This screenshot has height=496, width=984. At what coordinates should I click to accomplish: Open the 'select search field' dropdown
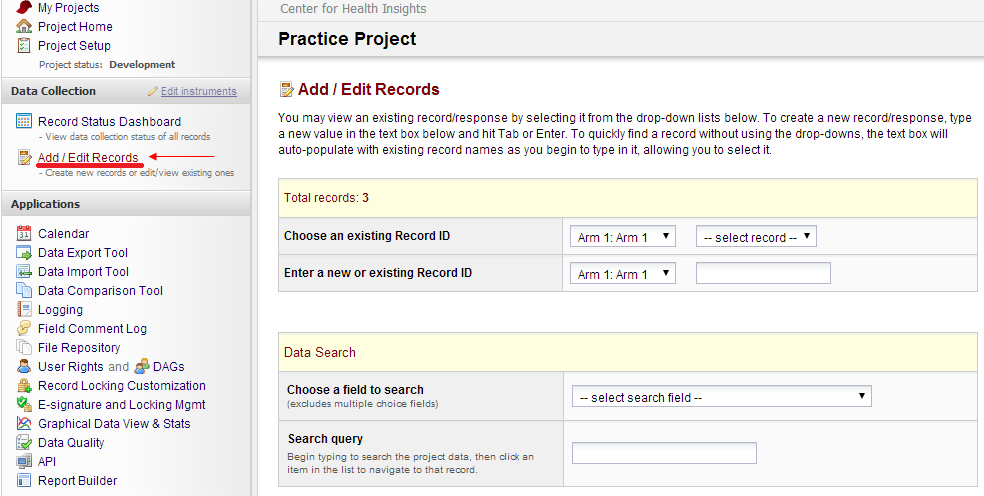tap(721, 397)
